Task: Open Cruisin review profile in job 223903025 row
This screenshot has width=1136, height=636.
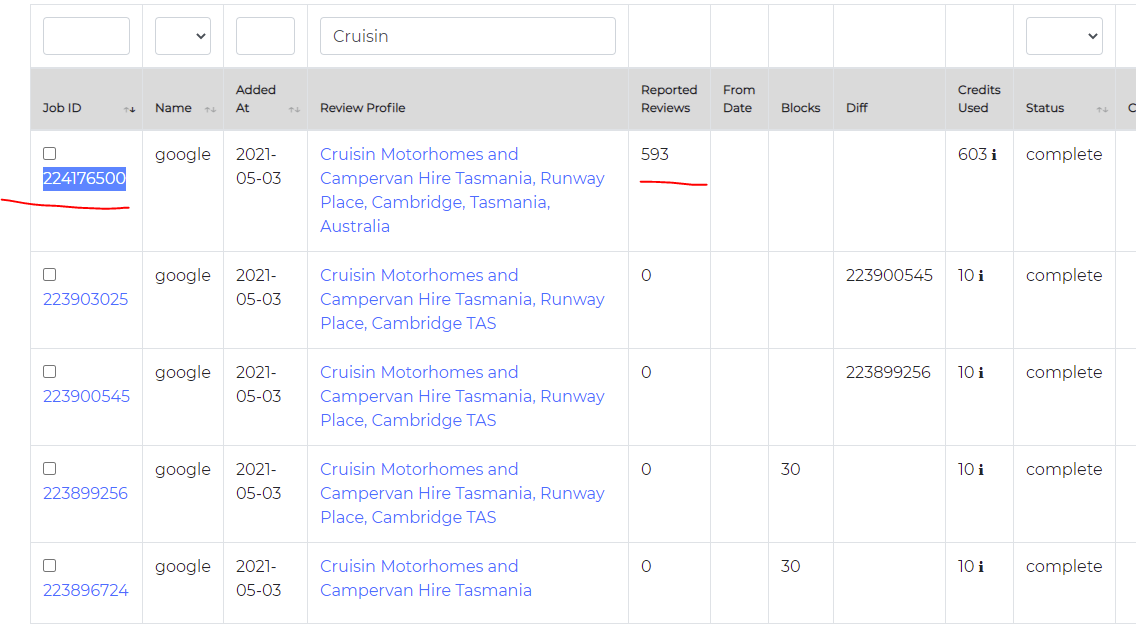Action: pos(462,299)
